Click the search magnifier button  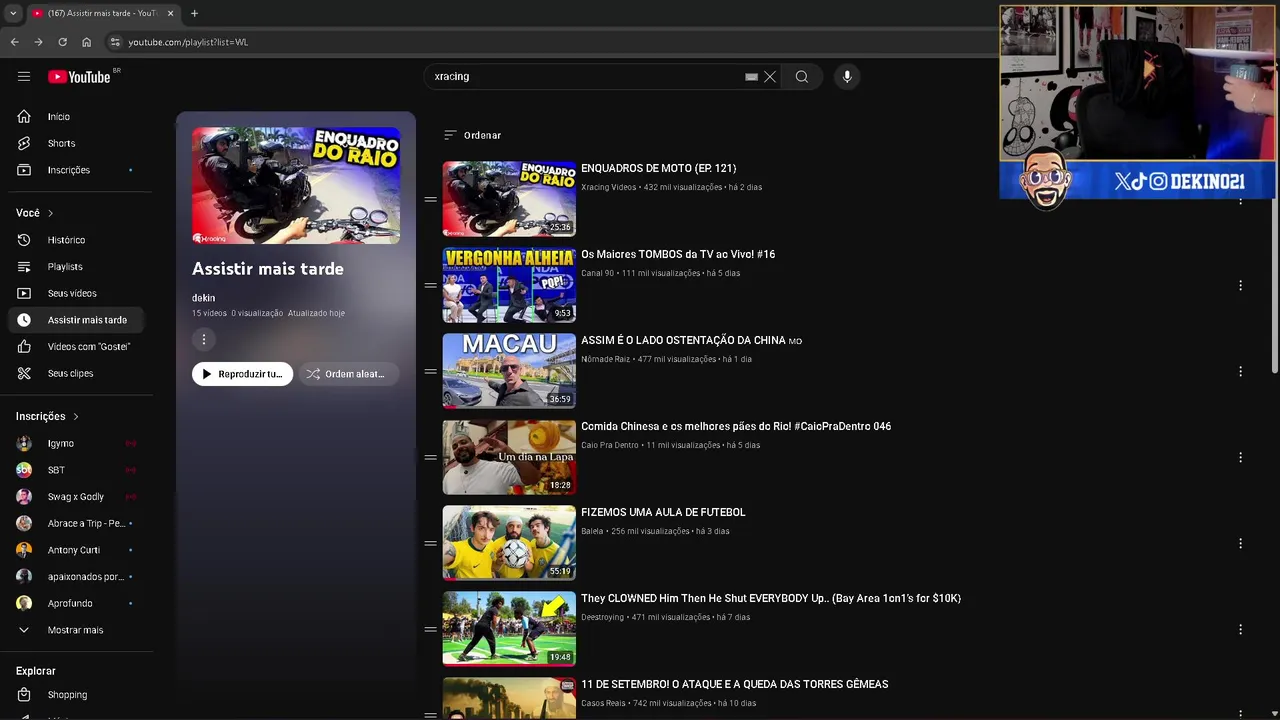pos(802,77)
